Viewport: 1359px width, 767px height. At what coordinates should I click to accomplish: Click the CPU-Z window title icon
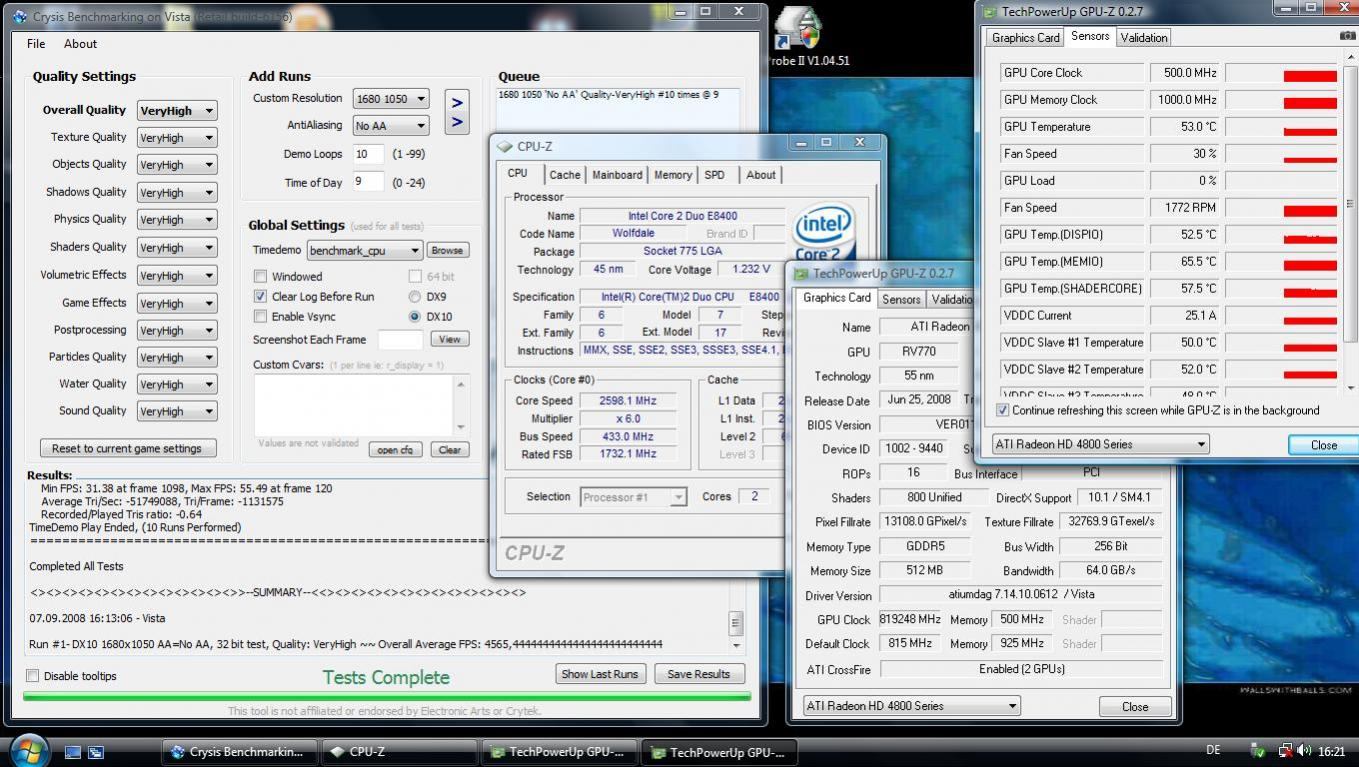point(505,146)
